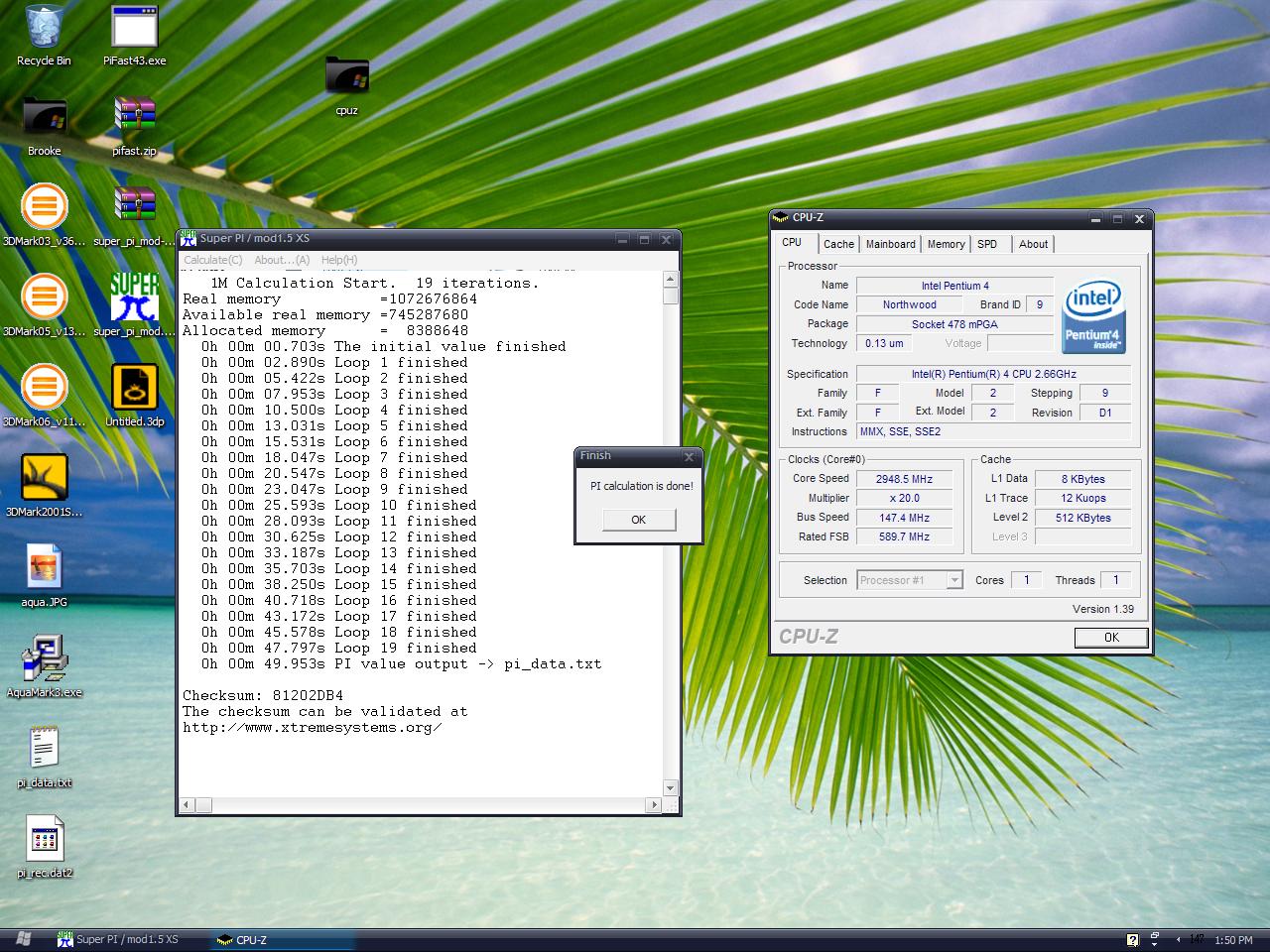Select the aqua.JPG image file icon

click(44, 568)
